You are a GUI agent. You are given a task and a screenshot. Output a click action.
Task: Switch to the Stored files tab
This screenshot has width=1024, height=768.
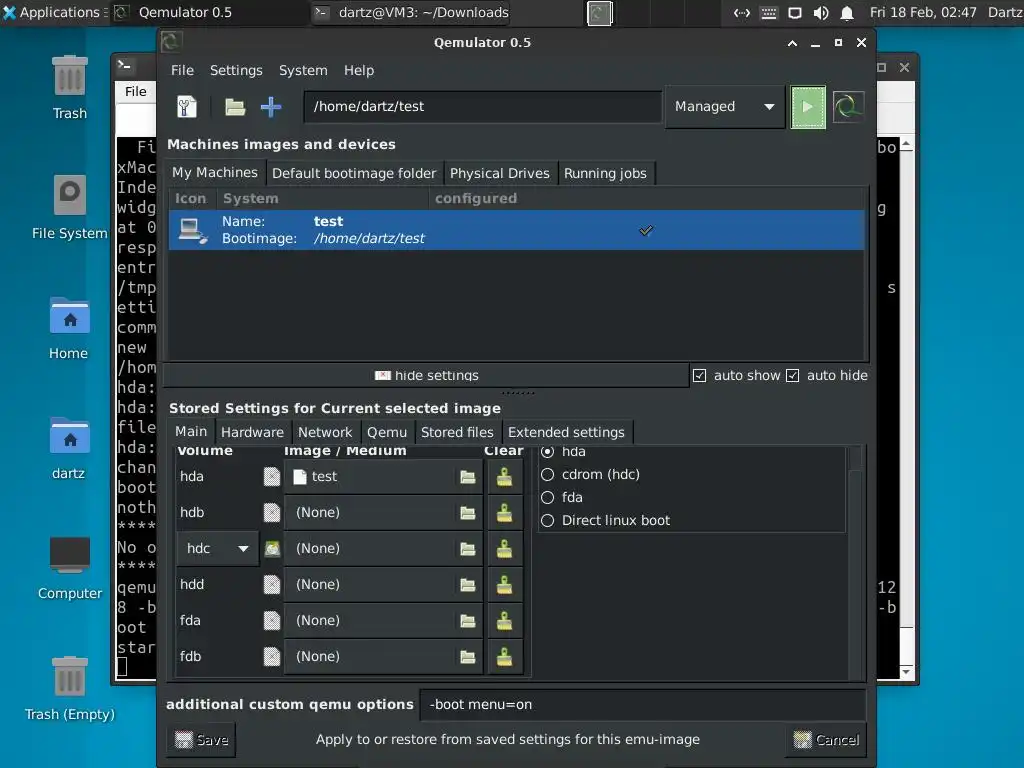point(457,432)
